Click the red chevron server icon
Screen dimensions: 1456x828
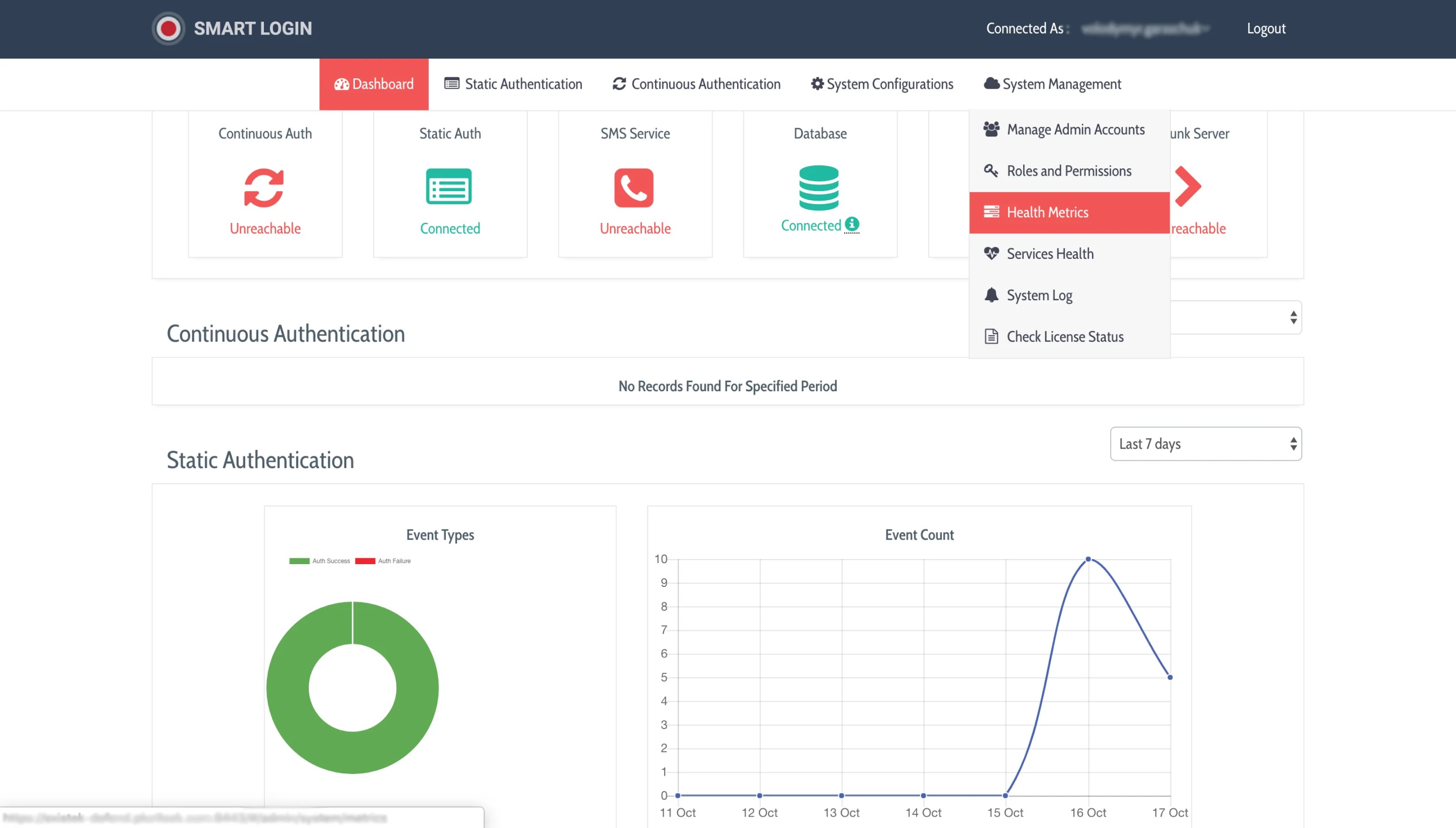tap(1188, 187)
